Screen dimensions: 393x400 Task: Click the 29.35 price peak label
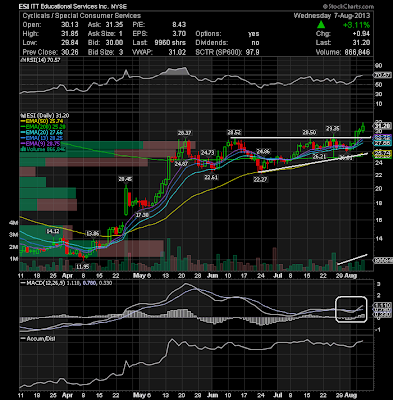click(x=333, y=128)
